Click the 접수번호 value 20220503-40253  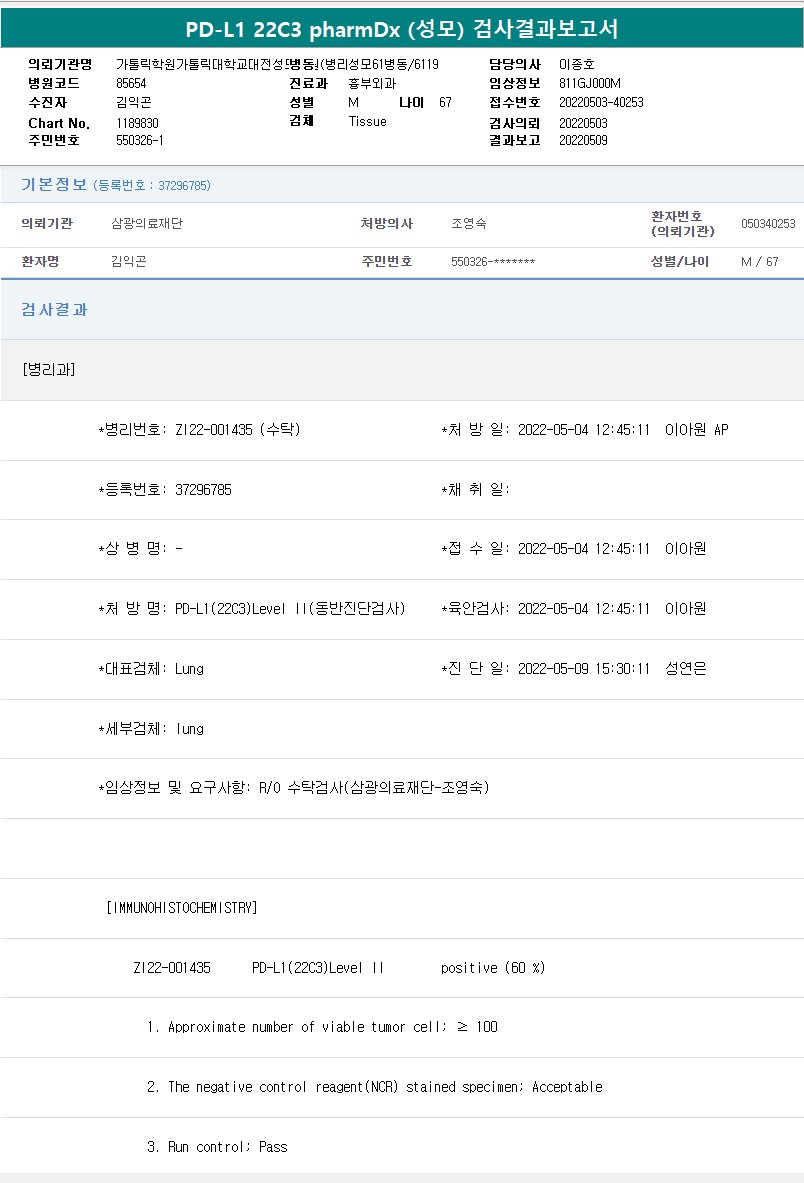(601, 103)
